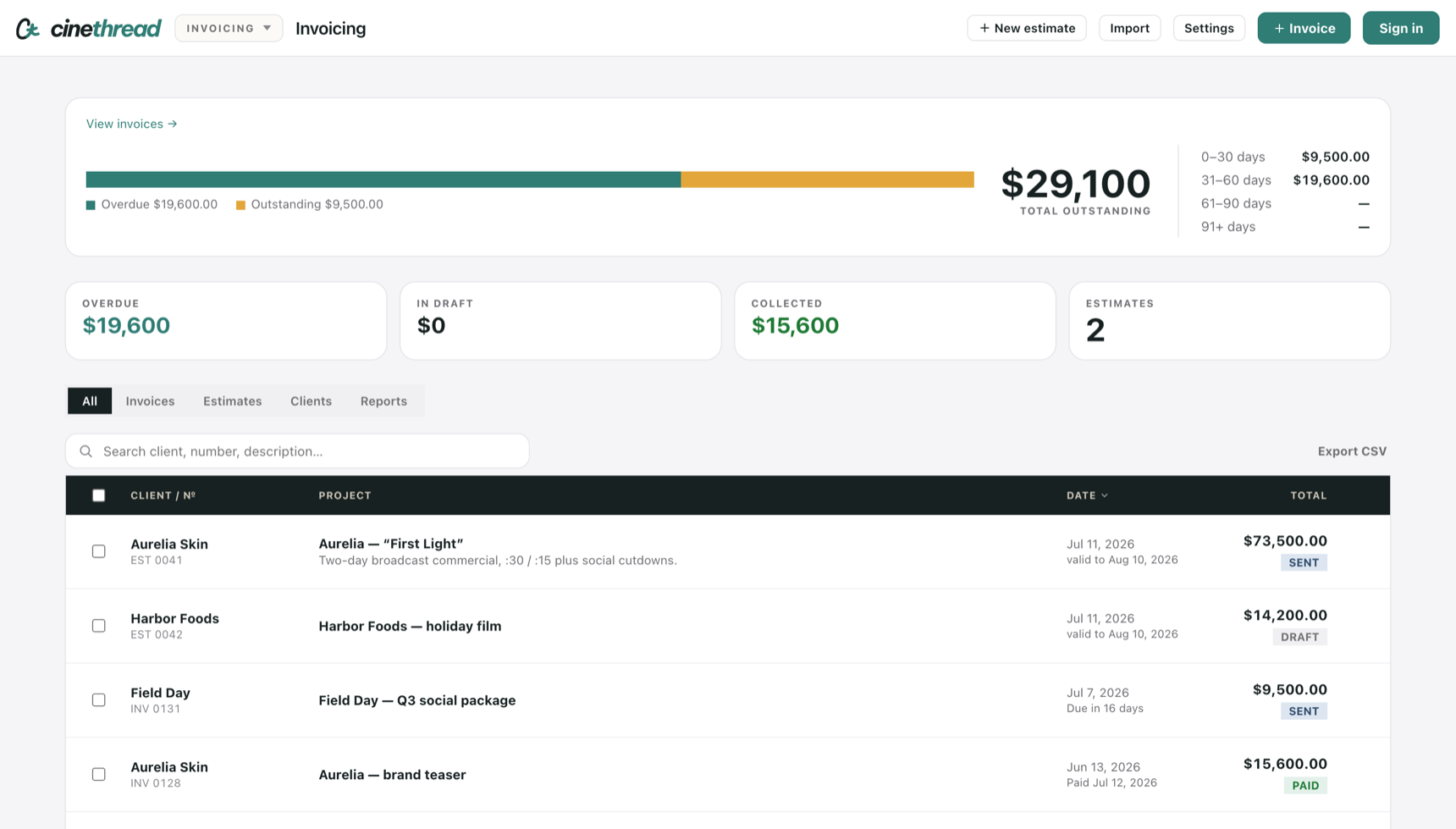Open the ESTIMATES 2 card
The width and height of the screenshot is (1456, 829).
[1229, 321]
